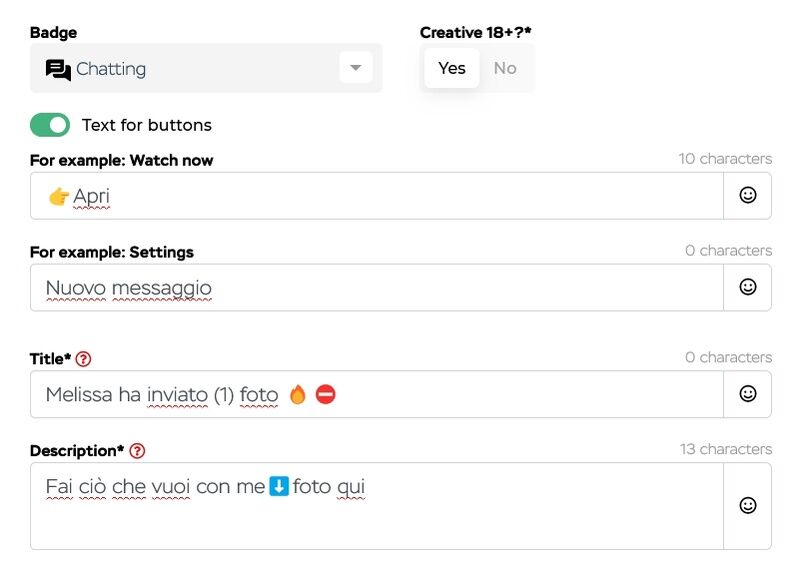Expand the Badge dropdown arrow

point(355,68)
